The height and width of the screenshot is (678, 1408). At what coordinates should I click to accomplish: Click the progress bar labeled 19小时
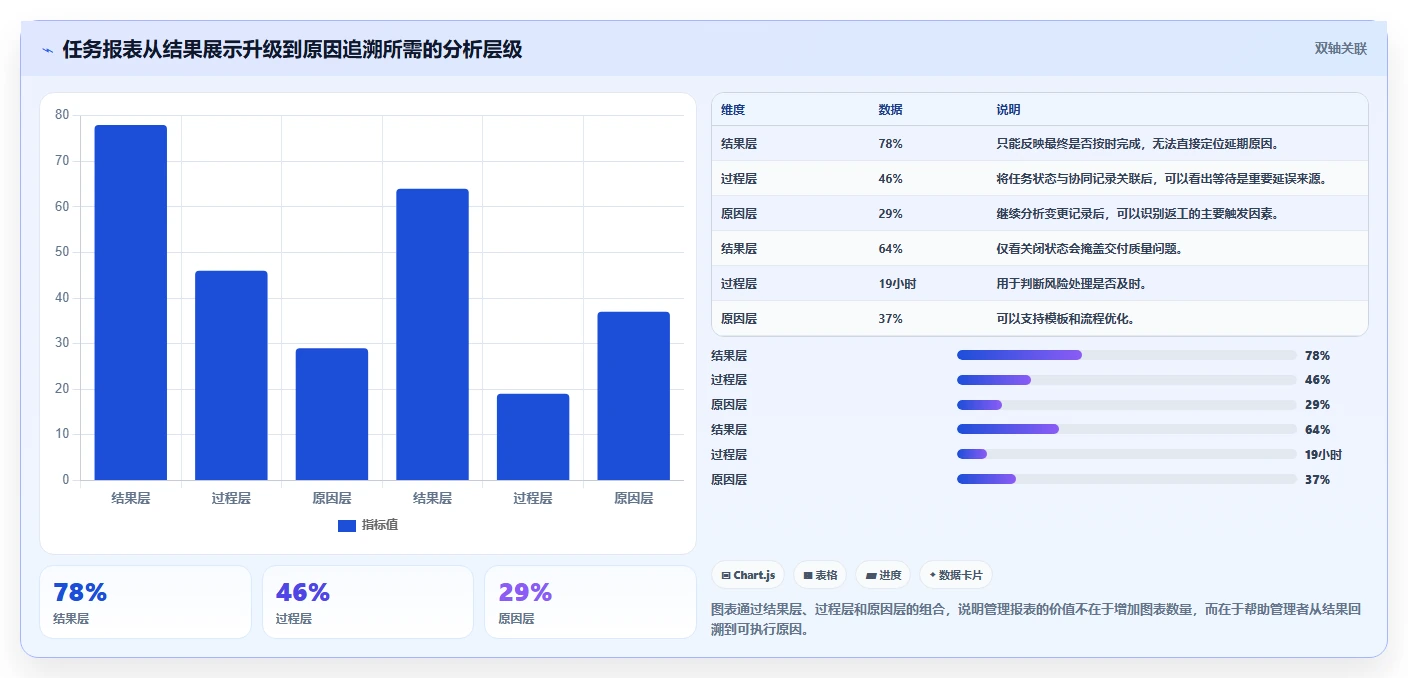click(x=1126, y=454)
